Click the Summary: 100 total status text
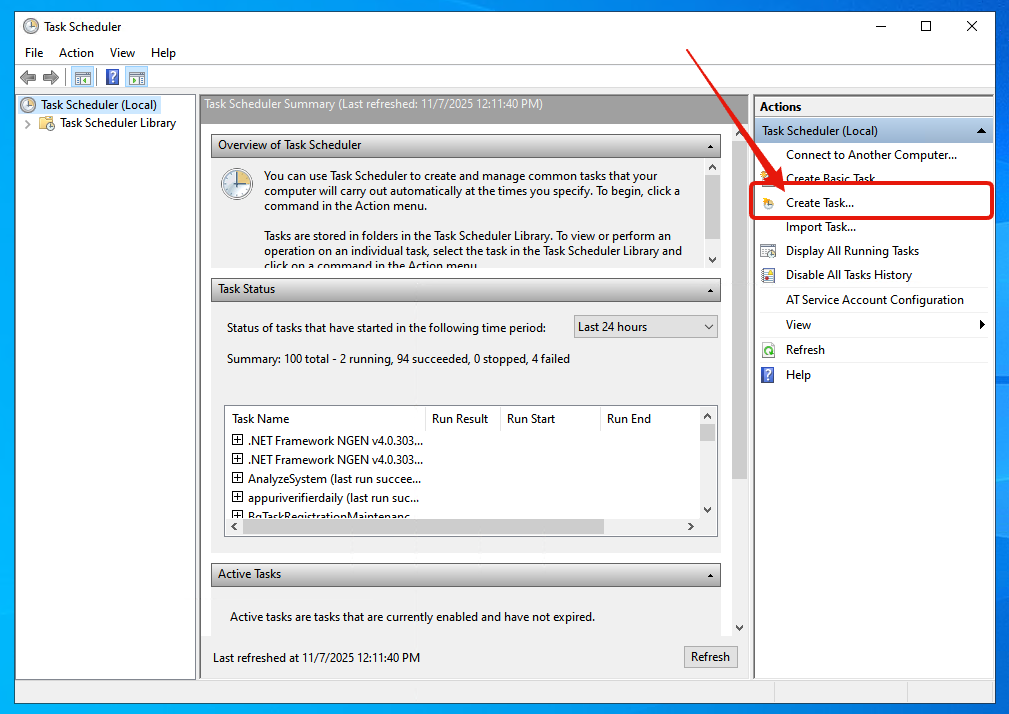Viewport: 1009px width, 714px height. pyautogui.click(x=398, y=359)
